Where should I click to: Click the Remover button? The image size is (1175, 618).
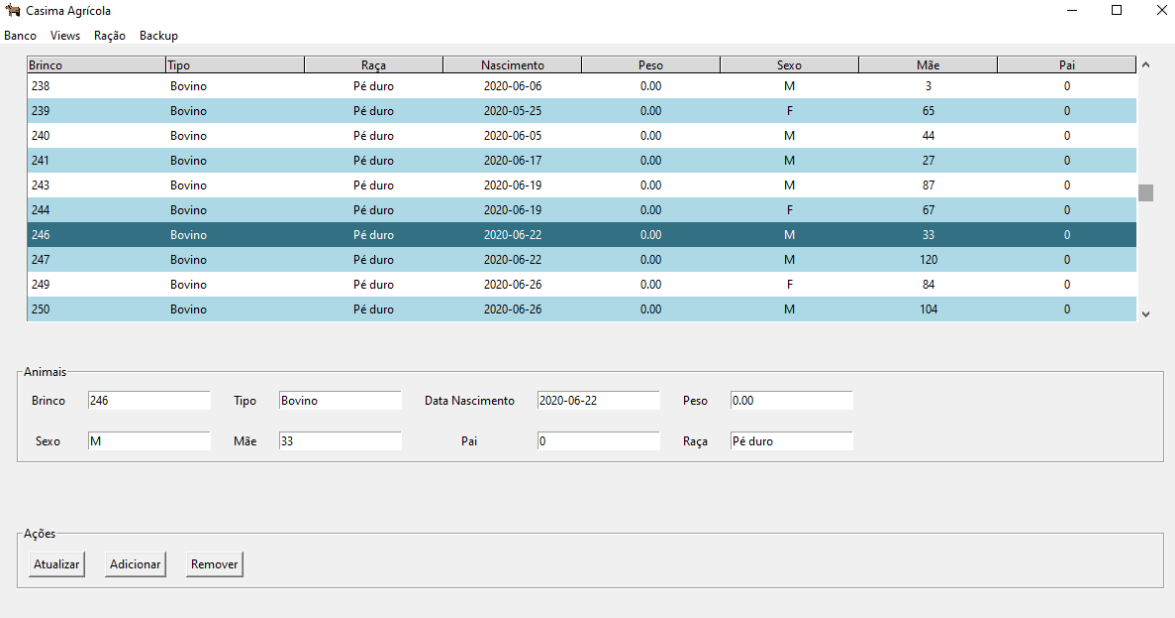[214, 565]
